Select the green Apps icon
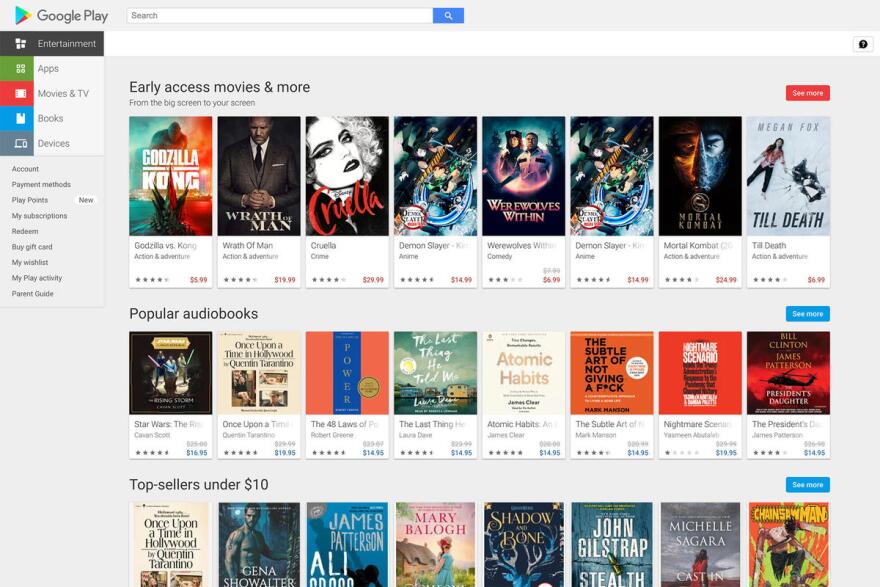The height and width of the screenshot is (587, 880). tap(18, 69)
